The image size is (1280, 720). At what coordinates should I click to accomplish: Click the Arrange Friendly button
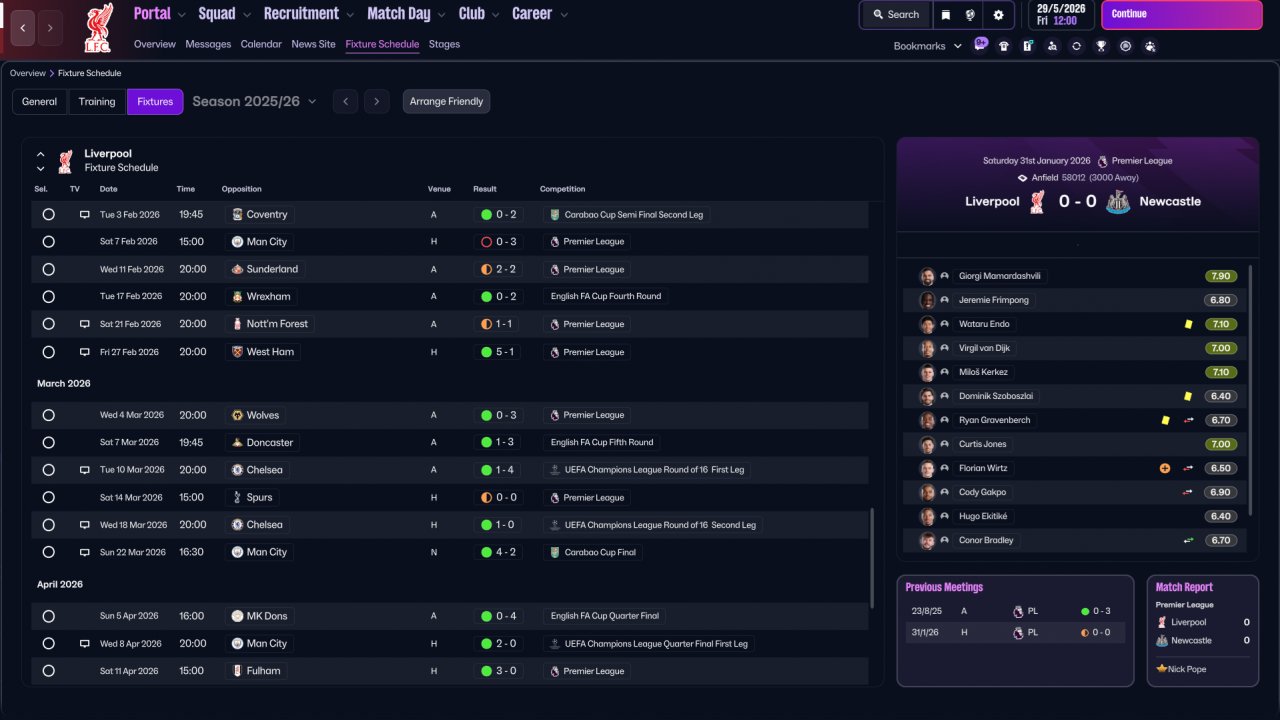click(446, 101)
